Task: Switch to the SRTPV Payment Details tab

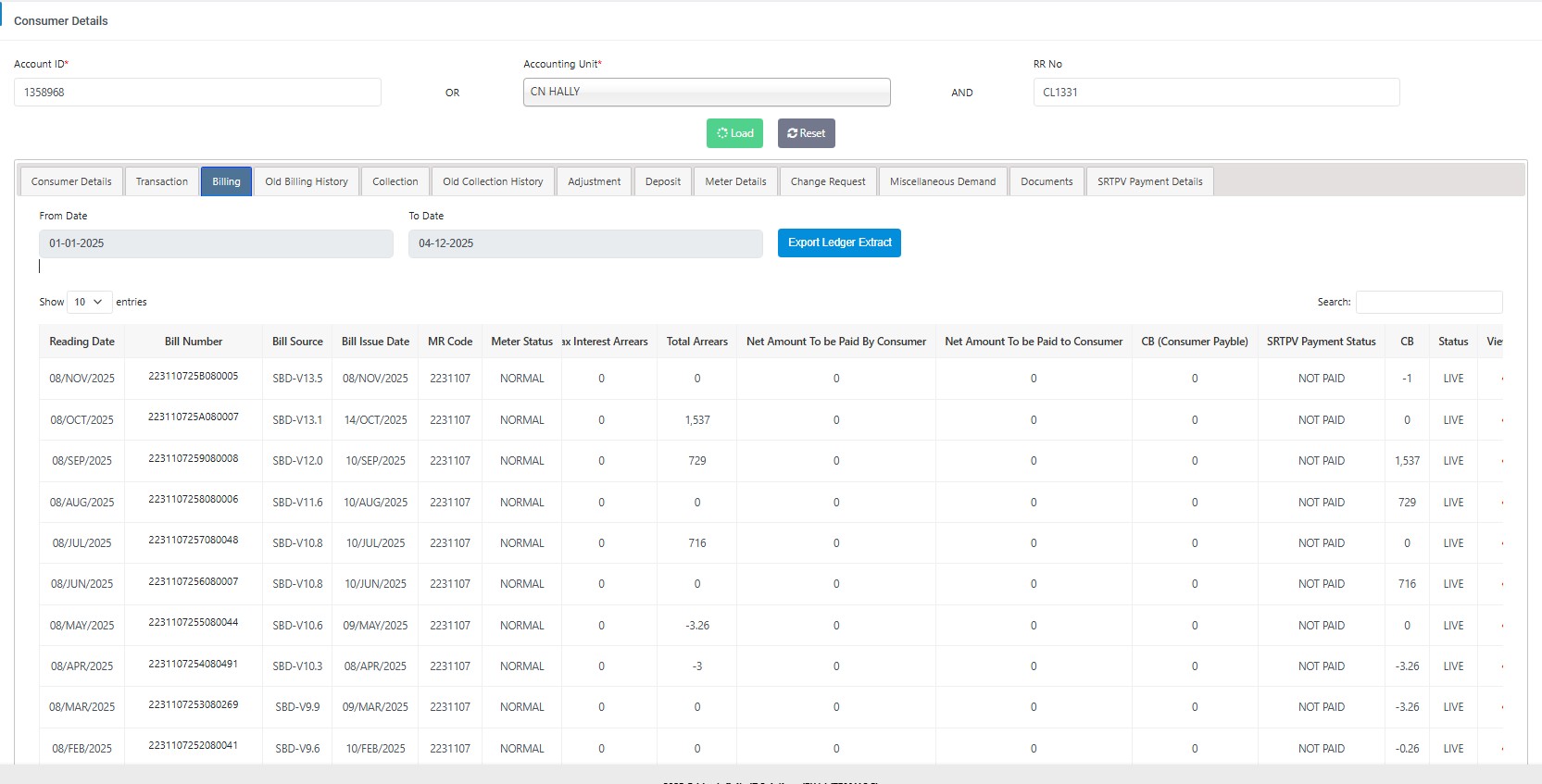Action: pyautogui.click(x=1149, y=181)
